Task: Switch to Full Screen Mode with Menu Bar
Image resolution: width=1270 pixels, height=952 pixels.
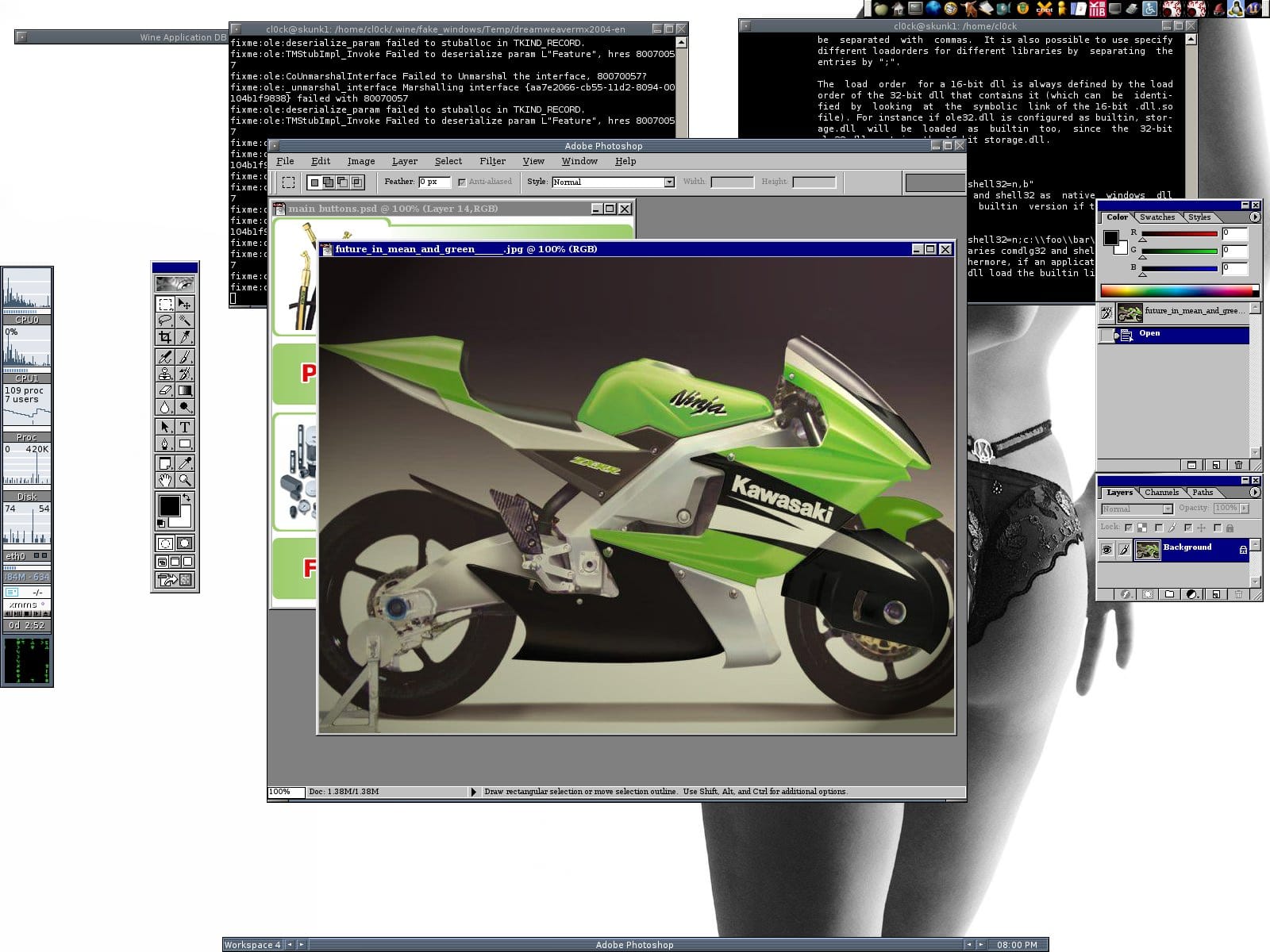Action: point(175,562)
